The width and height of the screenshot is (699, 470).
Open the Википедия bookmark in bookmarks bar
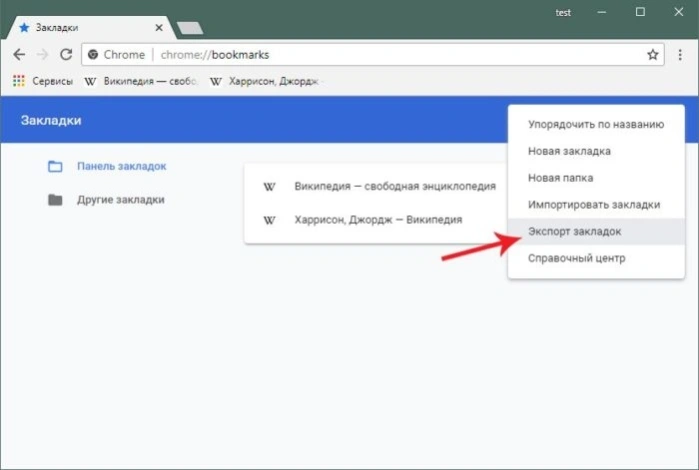click(x=140, y=81)
